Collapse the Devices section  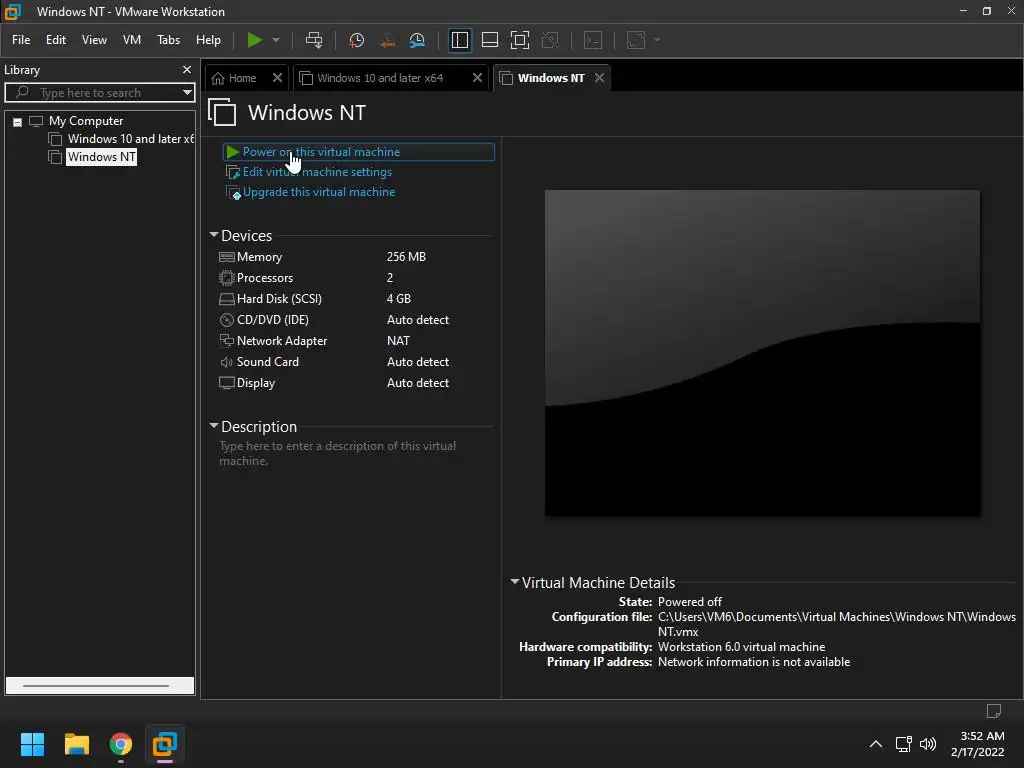tap(214, 234)
